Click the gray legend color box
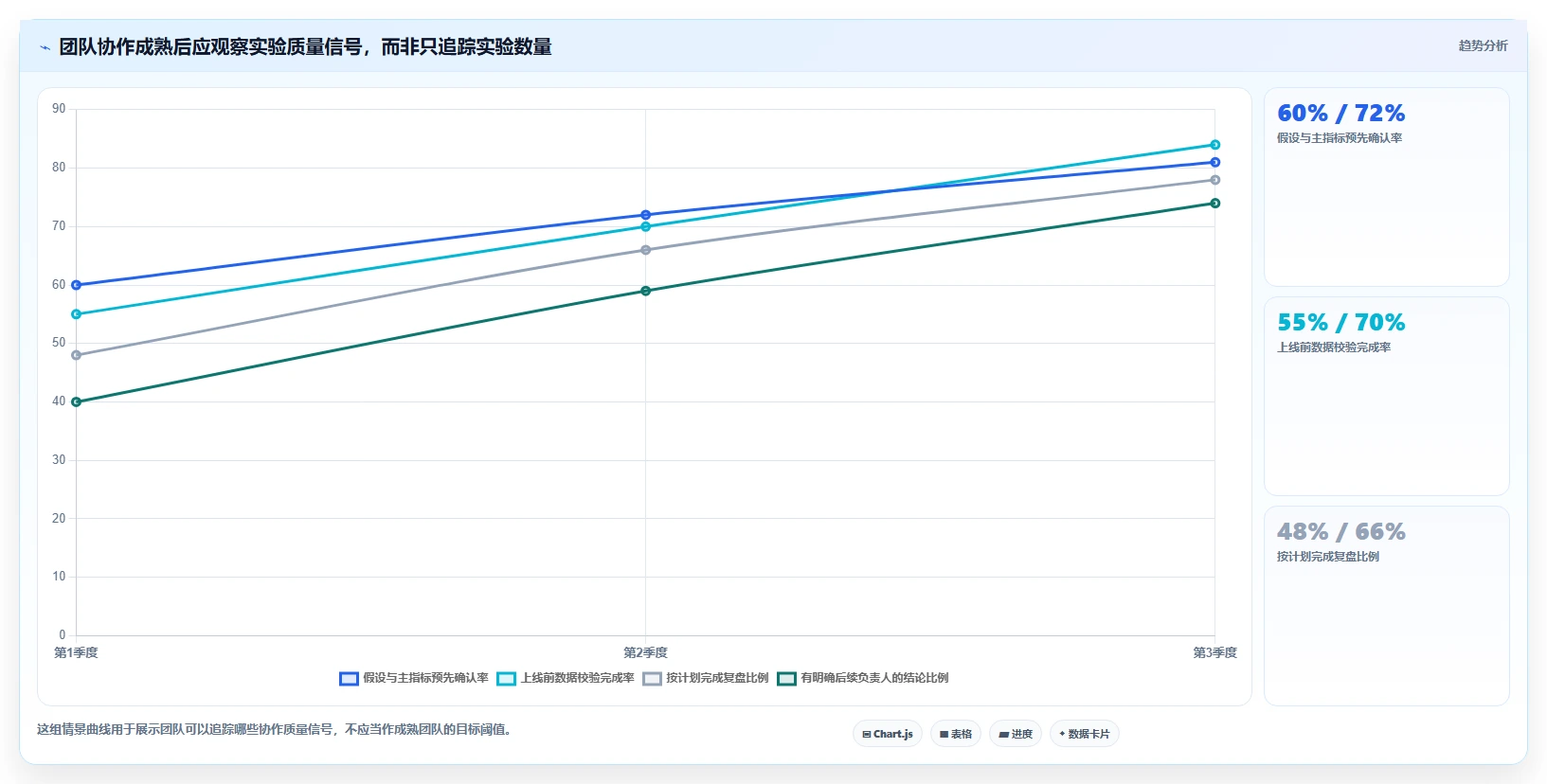This screenshot has height=784, width=1547. tap(652, 679)
